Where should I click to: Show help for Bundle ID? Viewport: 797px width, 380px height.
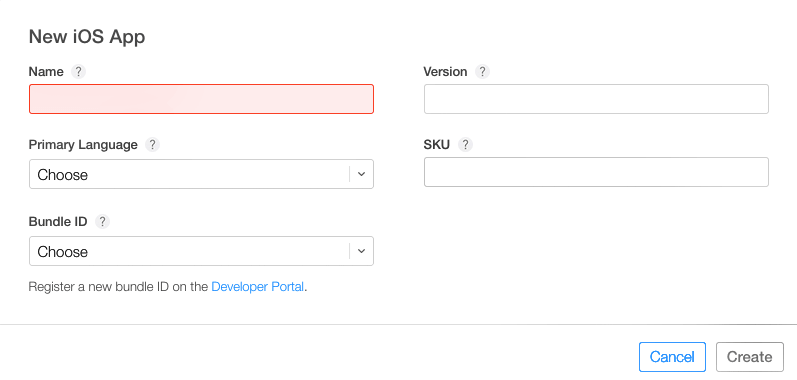tap(102, 221)
